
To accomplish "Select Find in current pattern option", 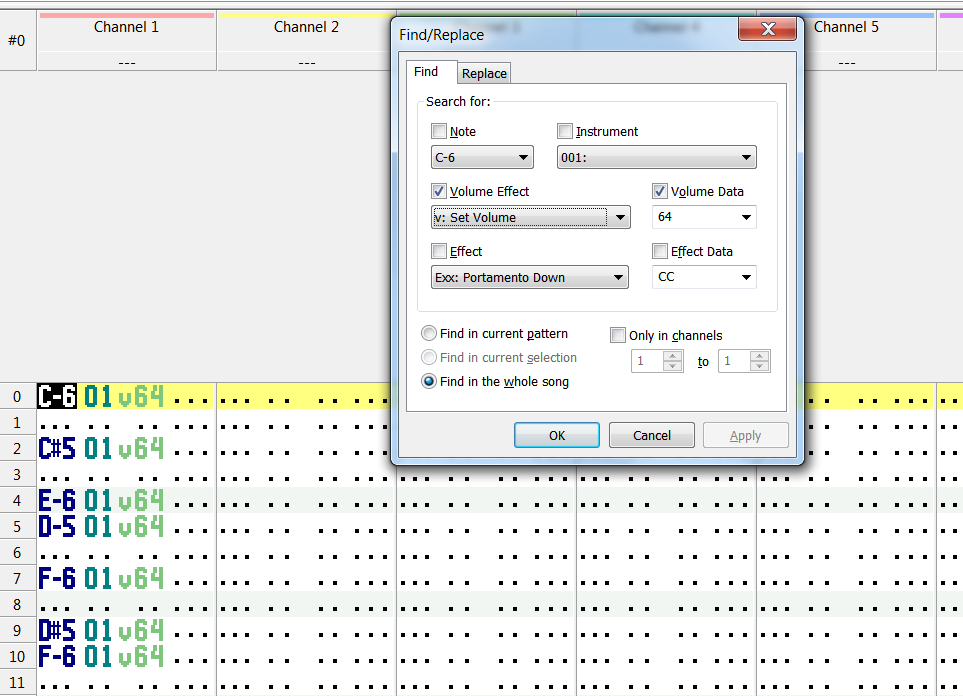I will point(429,334).
